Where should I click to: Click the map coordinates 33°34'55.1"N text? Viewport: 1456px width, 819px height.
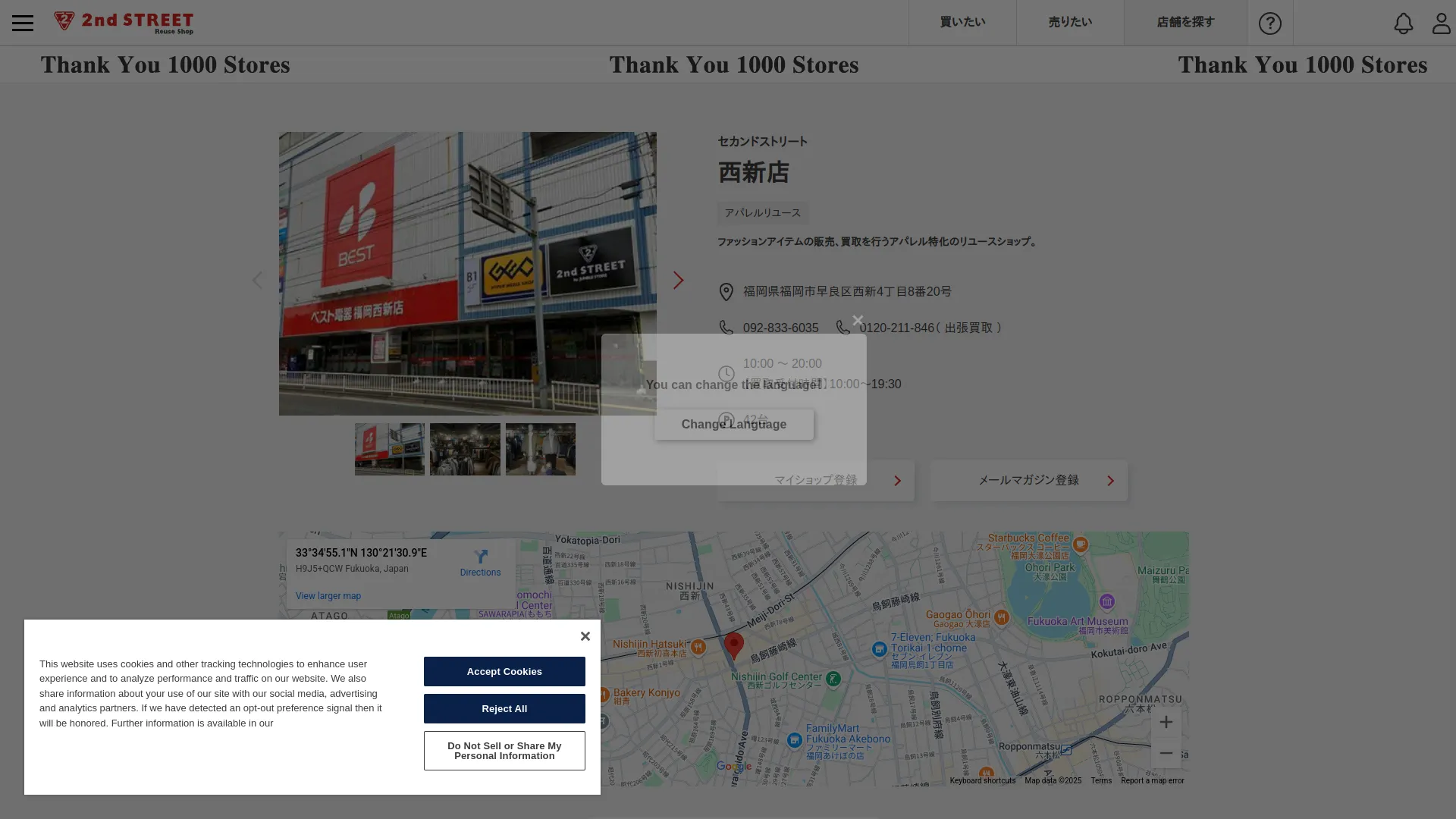361,553
